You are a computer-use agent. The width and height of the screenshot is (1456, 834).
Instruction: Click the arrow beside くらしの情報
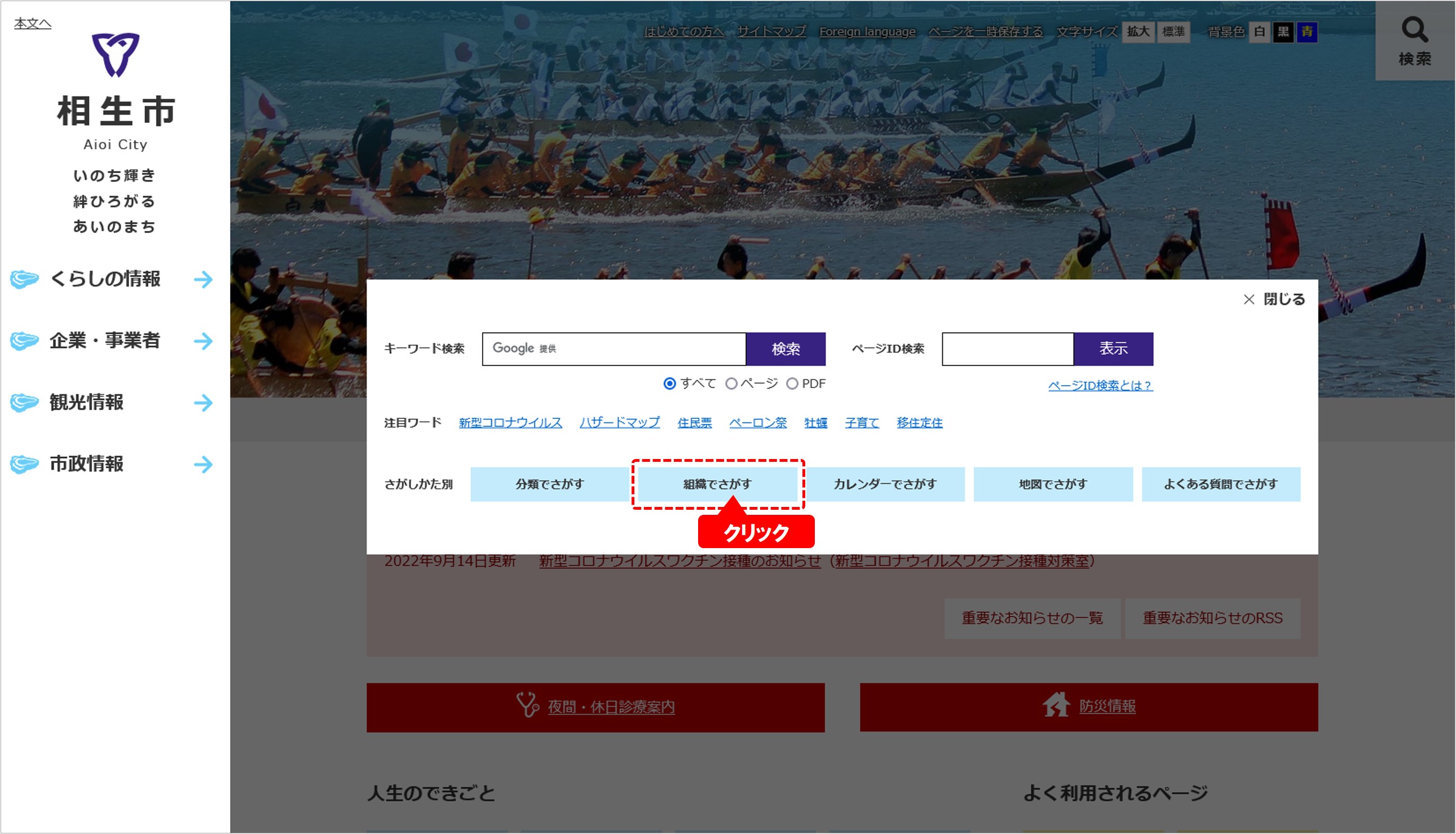coord(204,280)
